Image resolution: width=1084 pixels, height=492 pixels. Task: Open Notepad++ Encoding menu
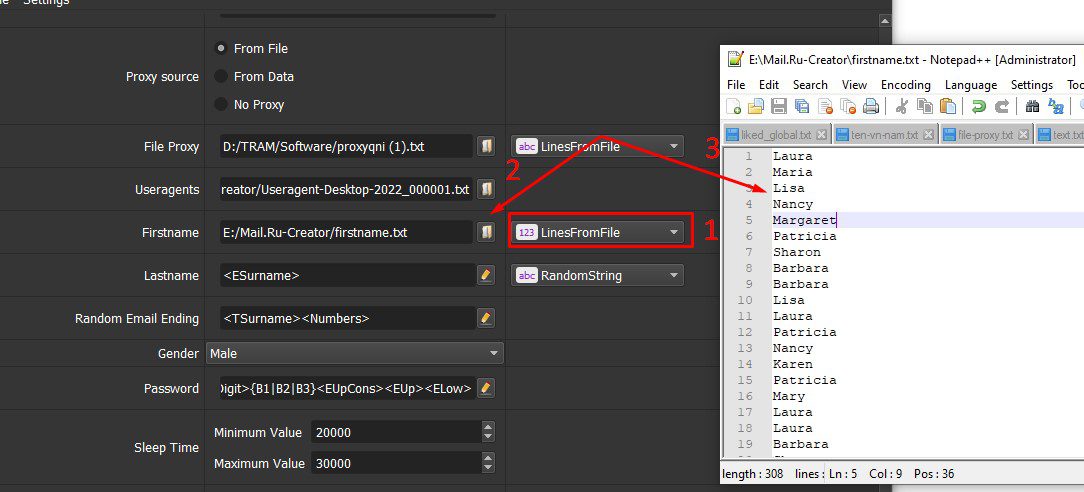click(906, 84)
